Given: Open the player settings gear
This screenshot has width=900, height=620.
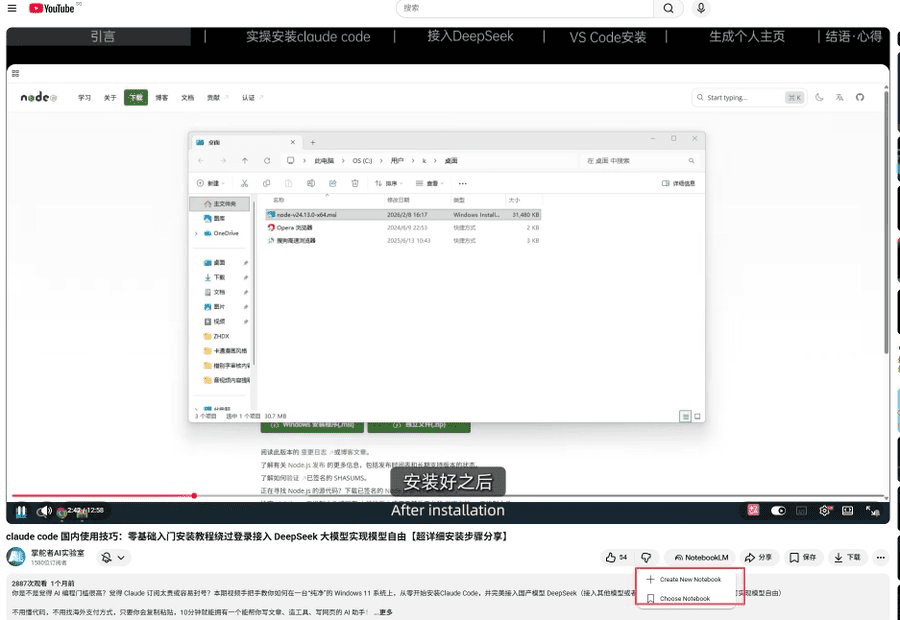Looking at the screenshot, I should pos(824,510).
